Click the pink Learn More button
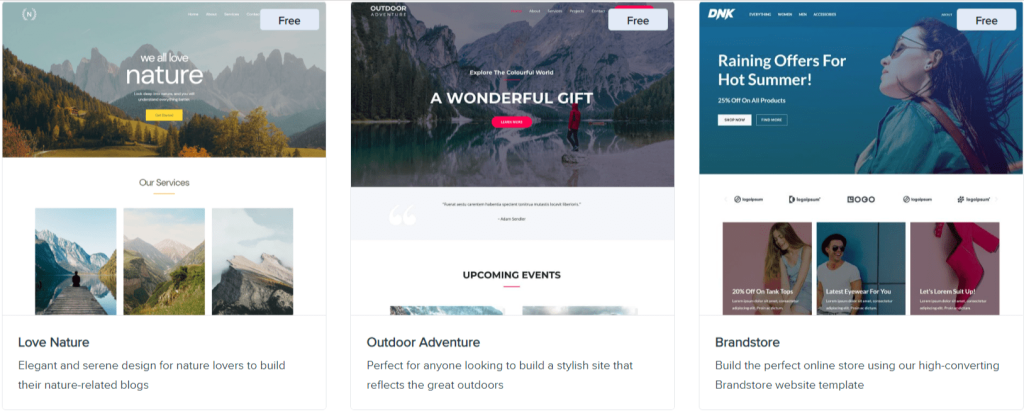Screen dimensions: 1024x411 pyautogui.click(x=512, y=122)
